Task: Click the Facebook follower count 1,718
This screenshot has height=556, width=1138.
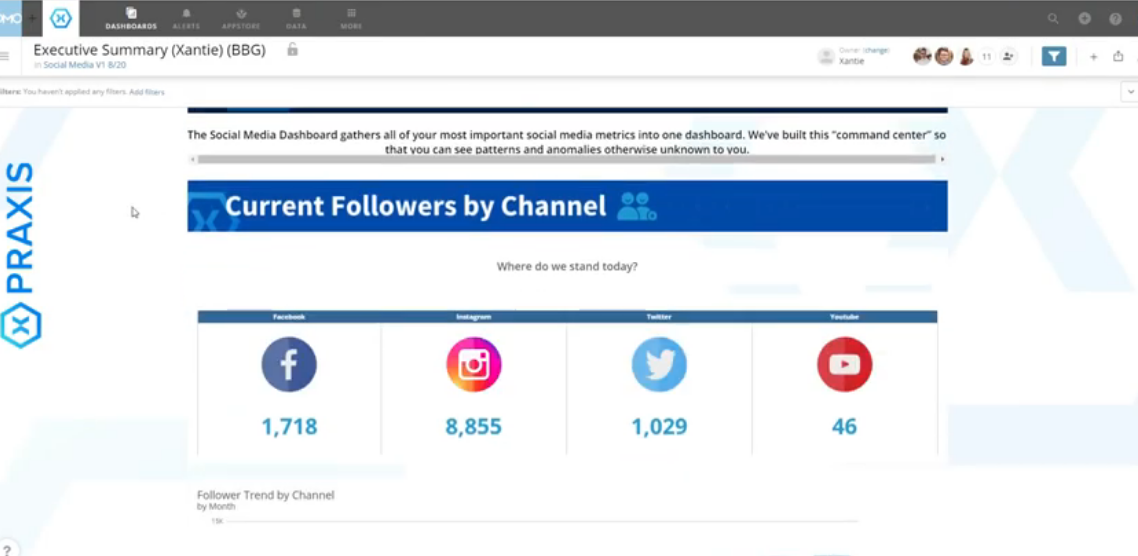Action: [289, 426]
